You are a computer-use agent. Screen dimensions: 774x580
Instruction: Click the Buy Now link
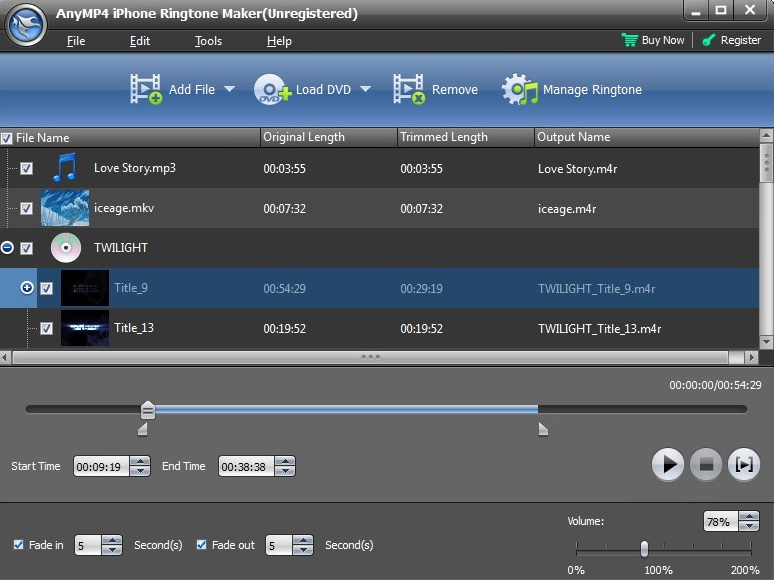[663, 40]
